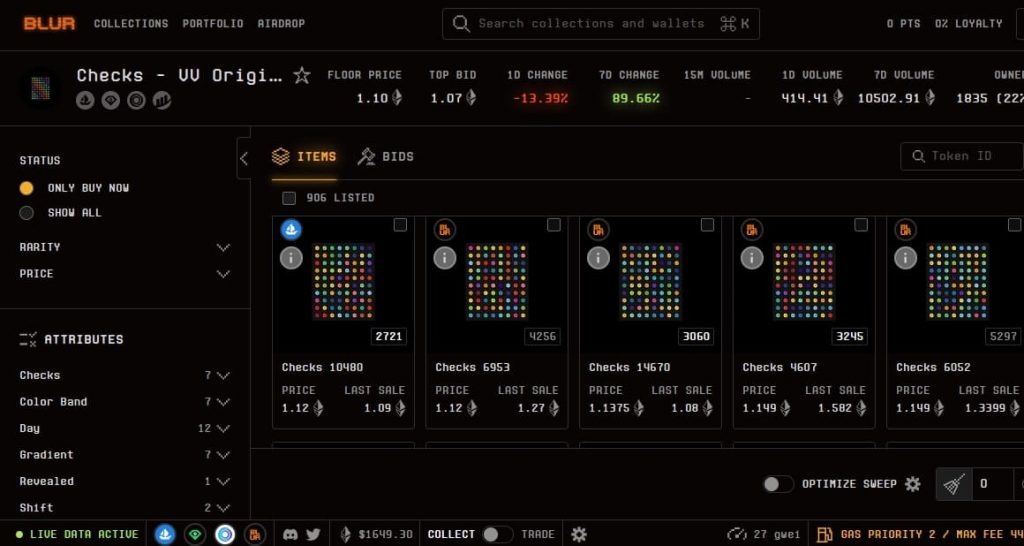Open info icon on Checks 6953

[445, 258]
